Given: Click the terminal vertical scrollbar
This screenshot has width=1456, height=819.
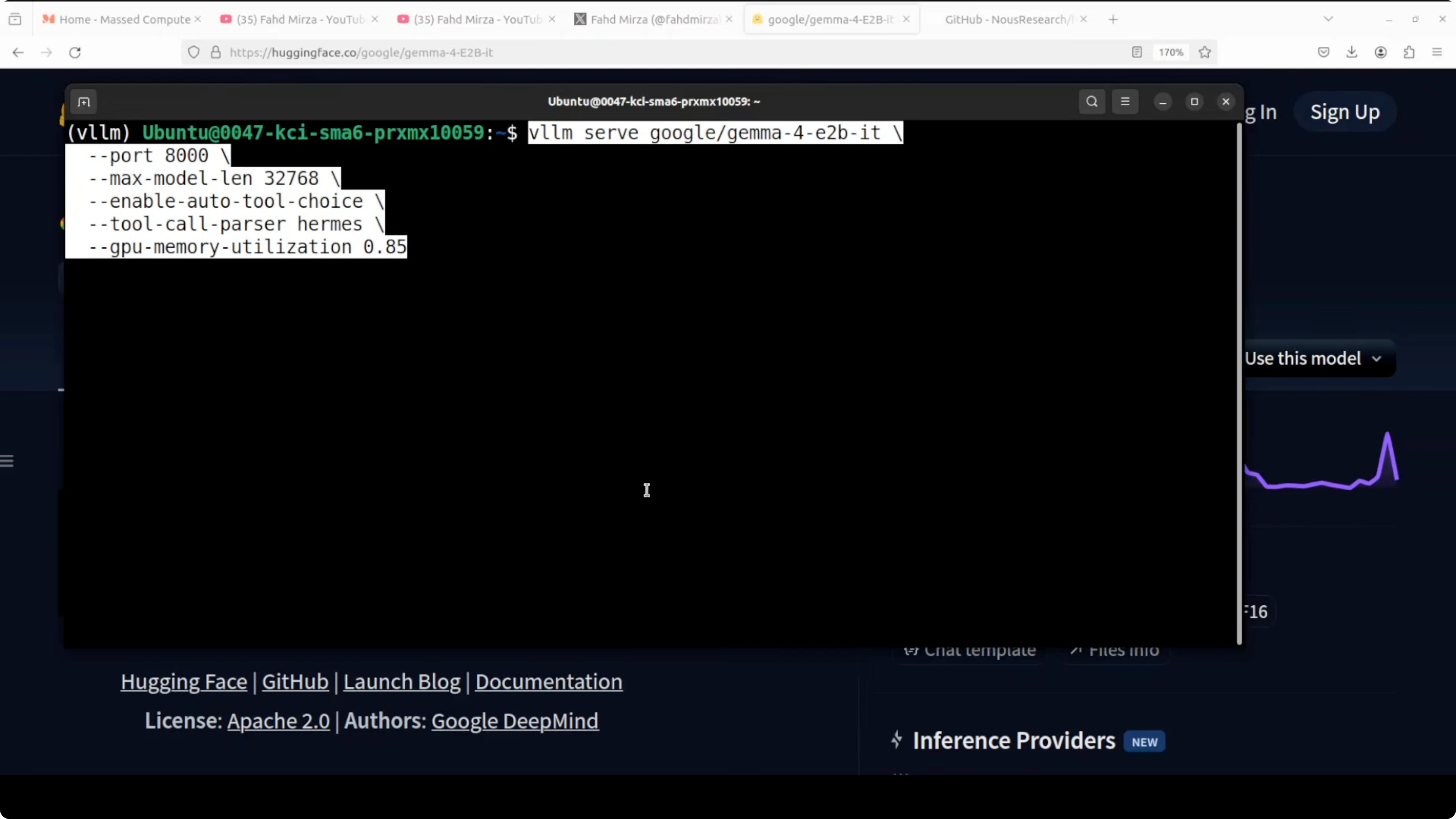Looking at the screenshot, I should pos(1239,384).
